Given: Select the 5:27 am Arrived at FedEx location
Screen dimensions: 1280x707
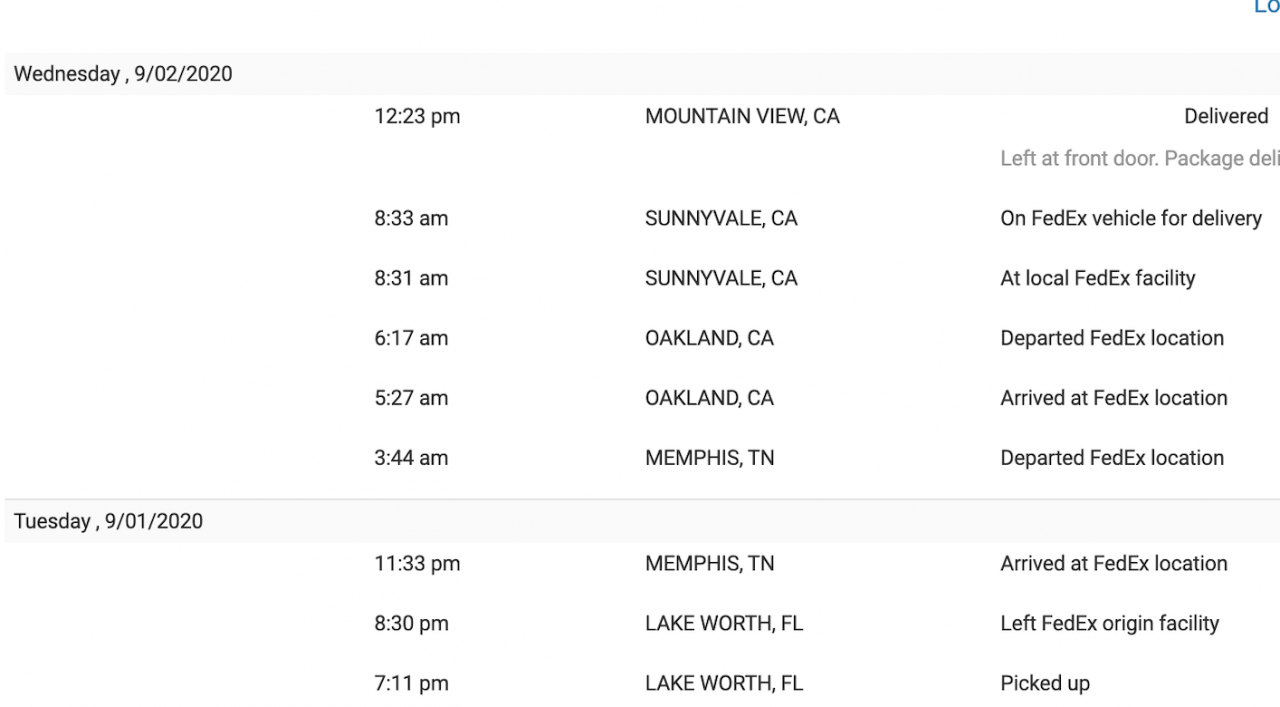Looking at the screenshot, I should coord(1114,398).
